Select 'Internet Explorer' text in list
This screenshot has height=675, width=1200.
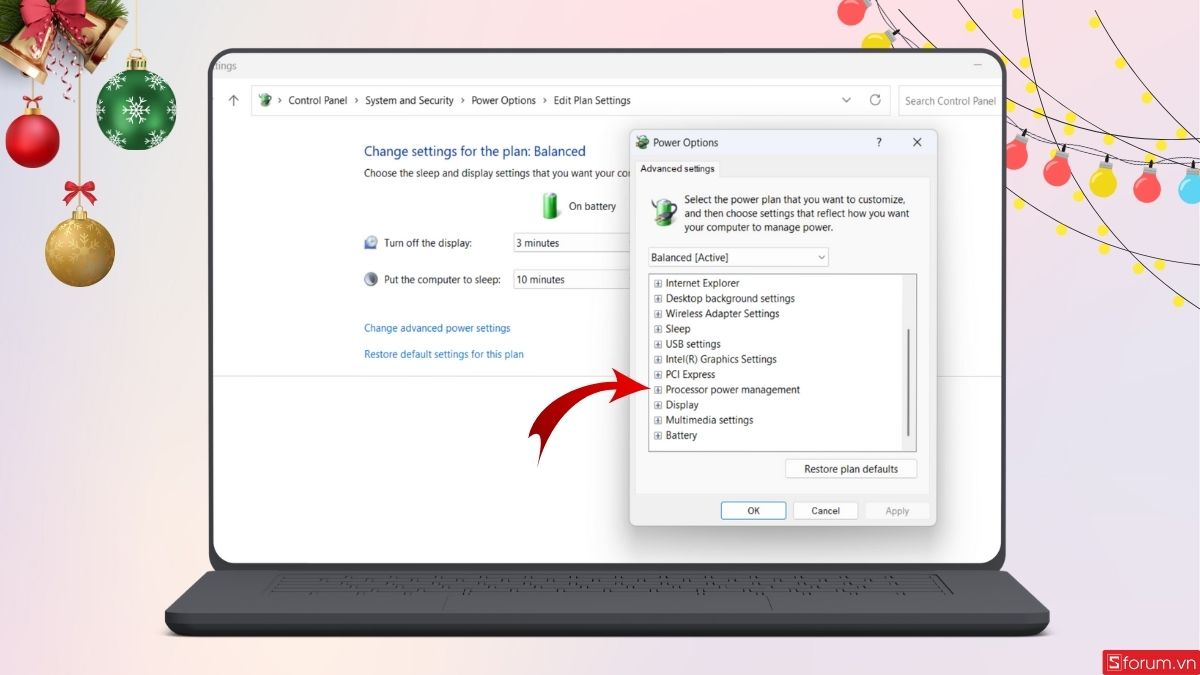tap(702, 283)
